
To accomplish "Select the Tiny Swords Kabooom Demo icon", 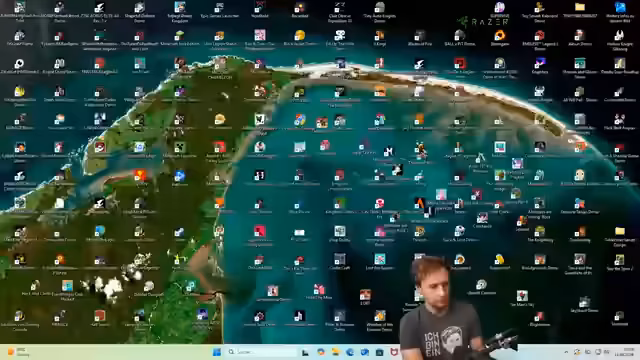I will point(540,11).
